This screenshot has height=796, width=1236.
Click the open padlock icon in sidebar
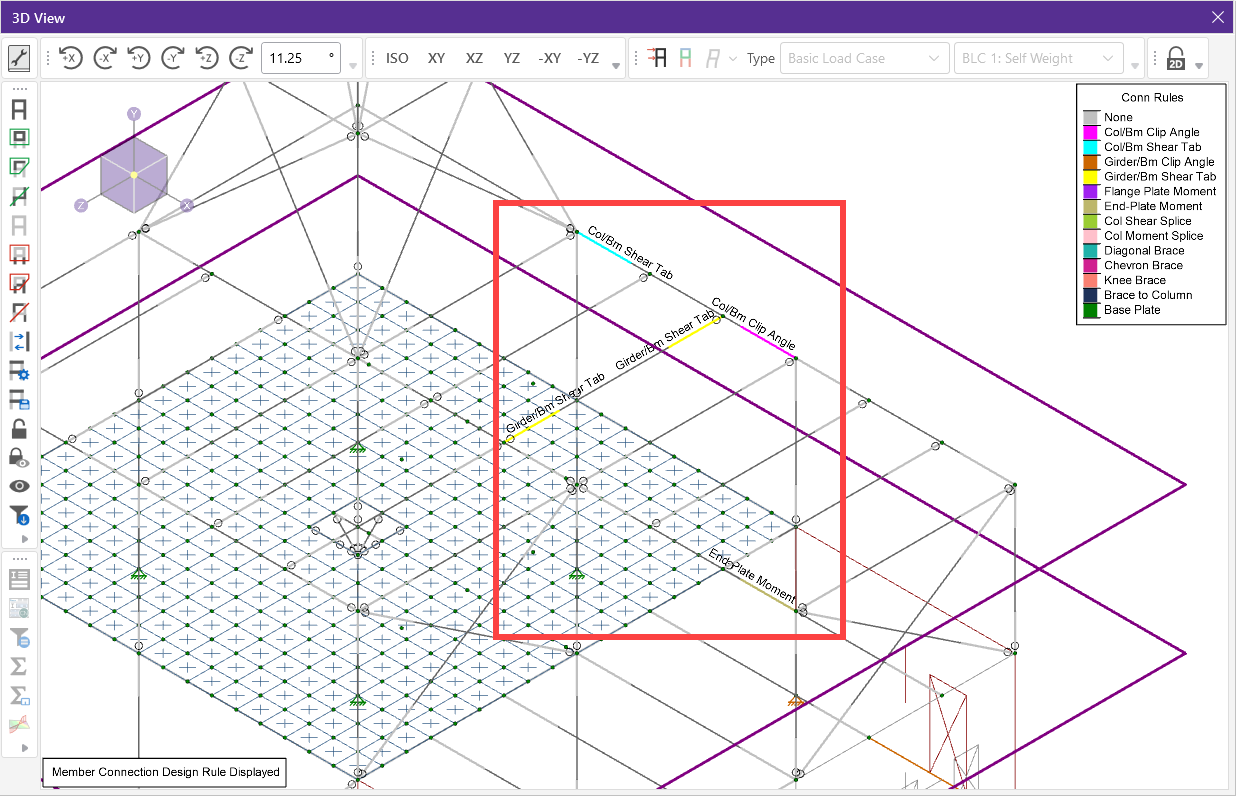[19, 429]
